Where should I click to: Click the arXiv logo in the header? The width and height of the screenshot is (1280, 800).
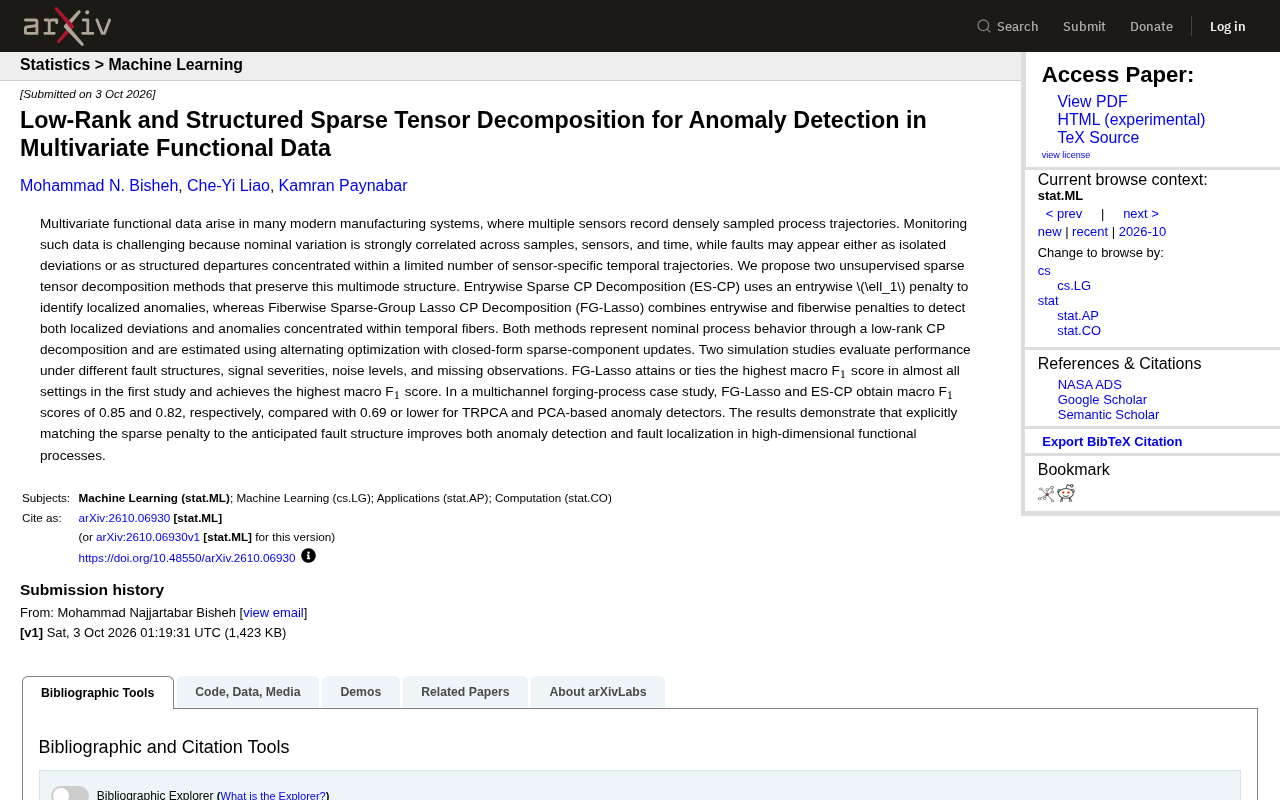[67, 26]
